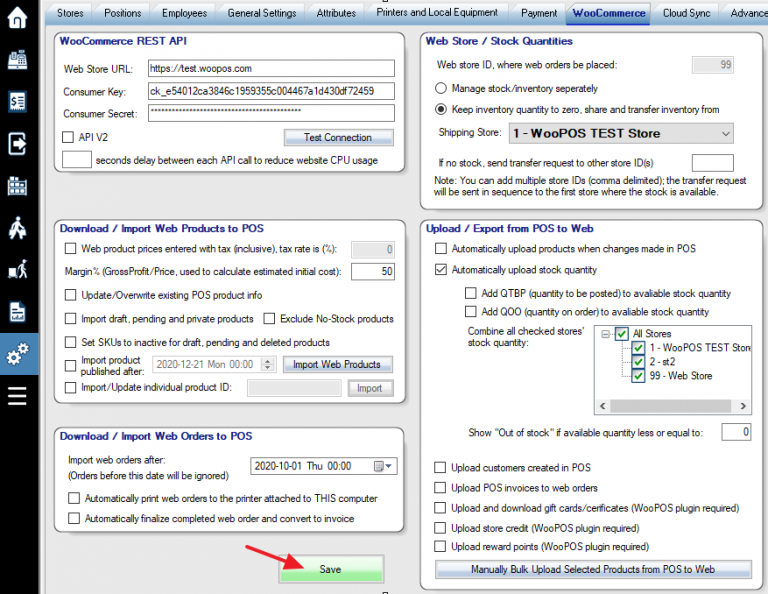Click the sign-out arrow icon
This screenshot has width=768, height=594.
click(17, 144)
